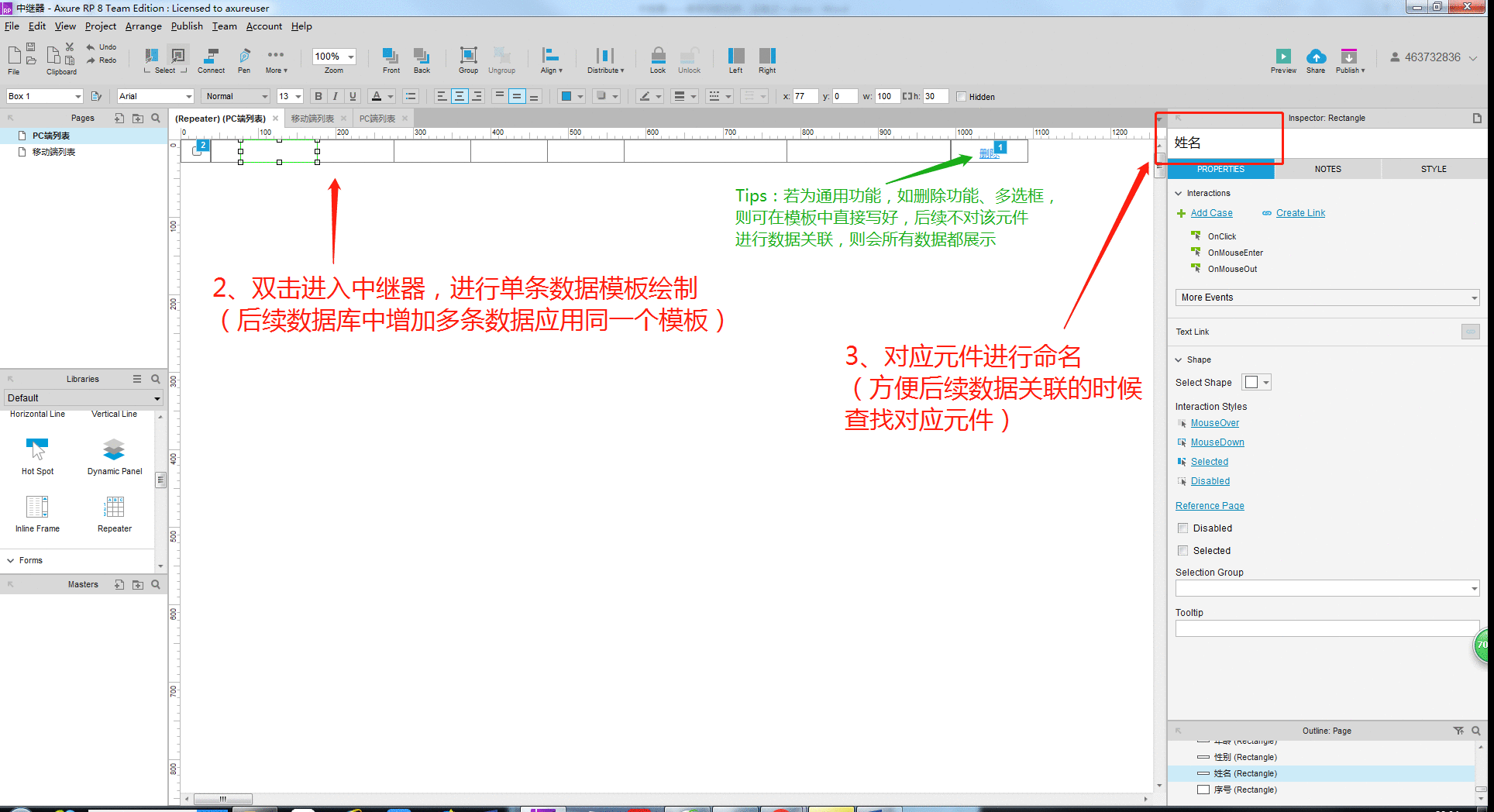This screenshot has height=812, width=1494.
Task: Select the Hot Spot widget
Action: coord(37,456)
